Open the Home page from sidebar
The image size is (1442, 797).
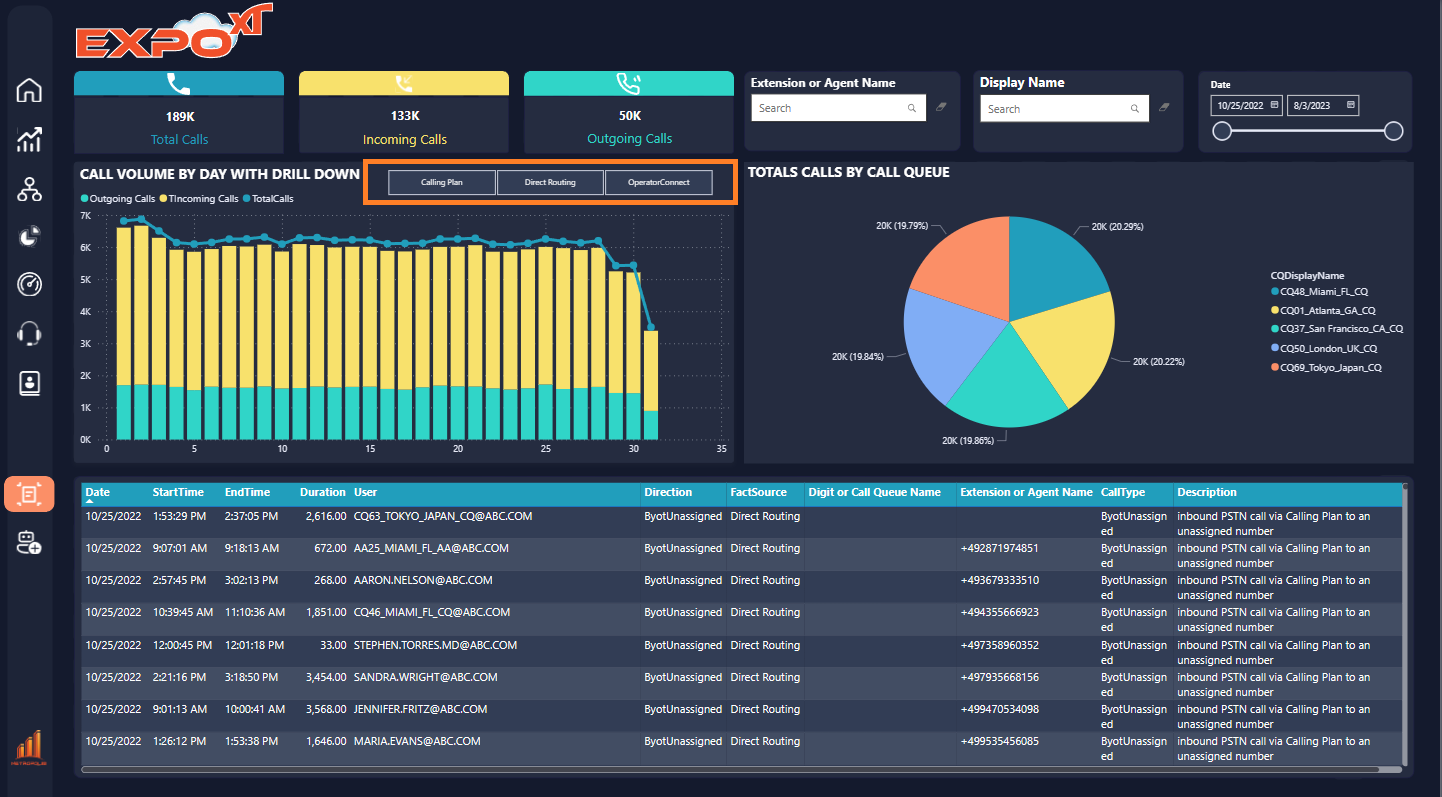29,90
